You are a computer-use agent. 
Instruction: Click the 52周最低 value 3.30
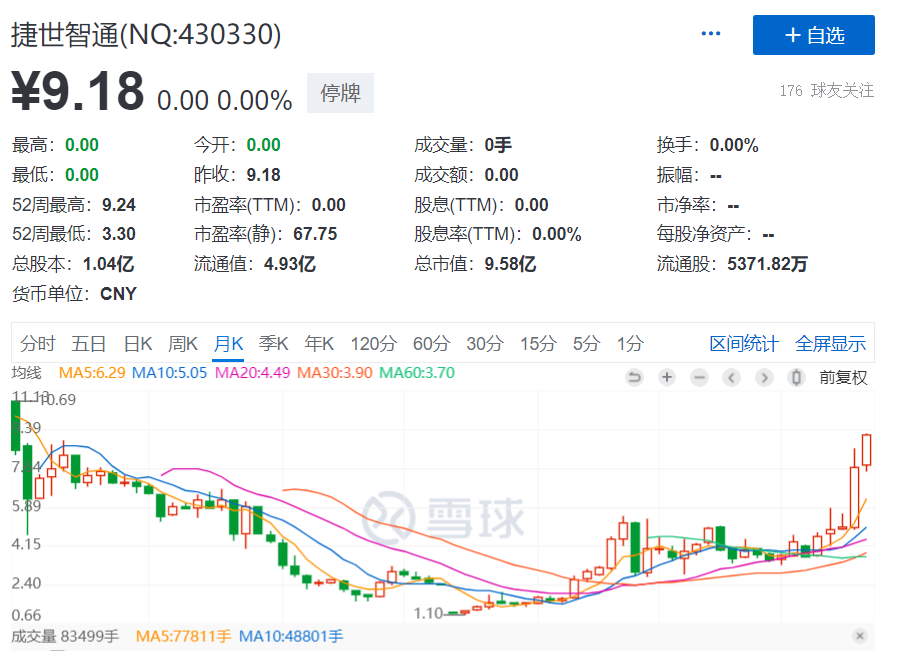(x=119, y=234)
